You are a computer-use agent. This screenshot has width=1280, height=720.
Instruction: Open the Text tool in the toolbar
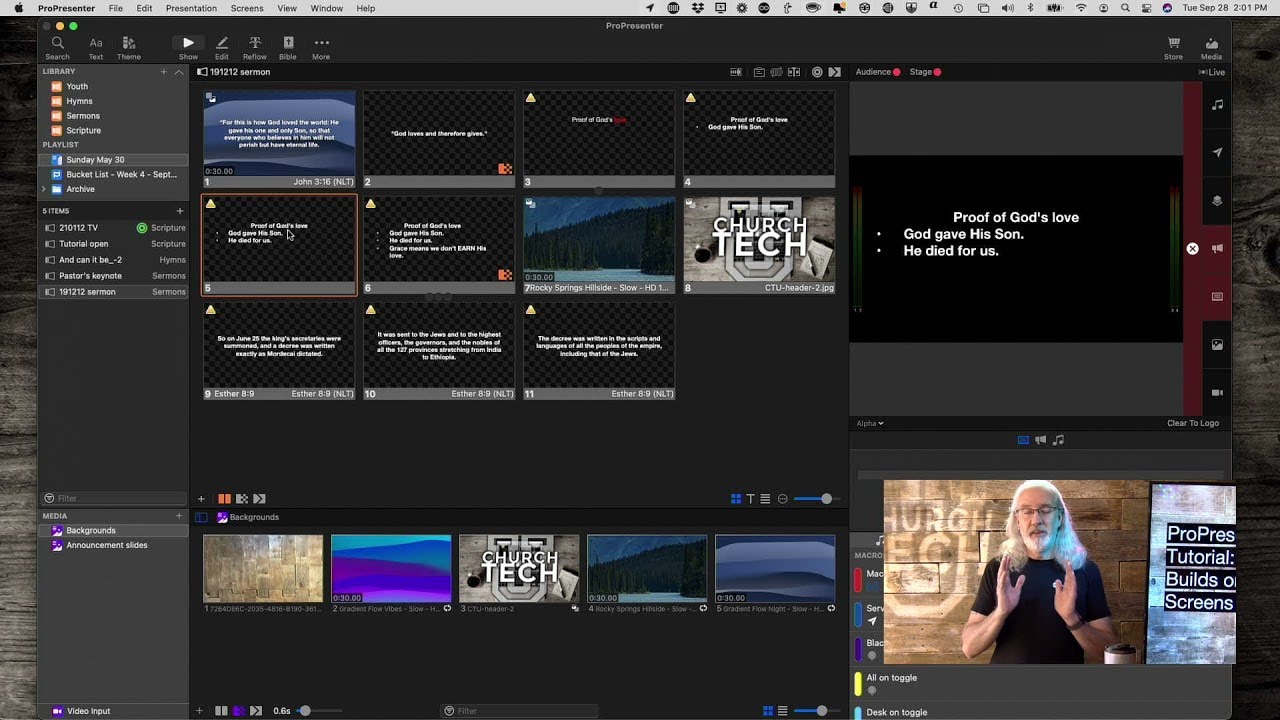96,48
